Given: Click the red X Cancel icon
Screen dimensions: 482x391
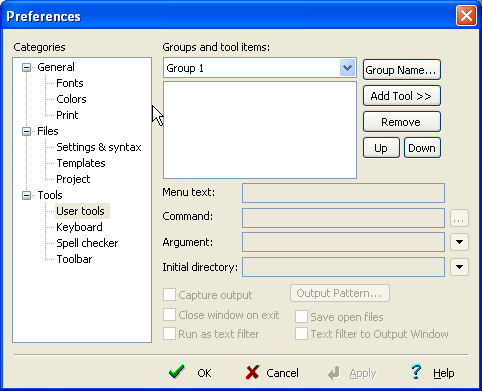Looking at the screenshot, I should pyautogui.click(x=252, y=373).
